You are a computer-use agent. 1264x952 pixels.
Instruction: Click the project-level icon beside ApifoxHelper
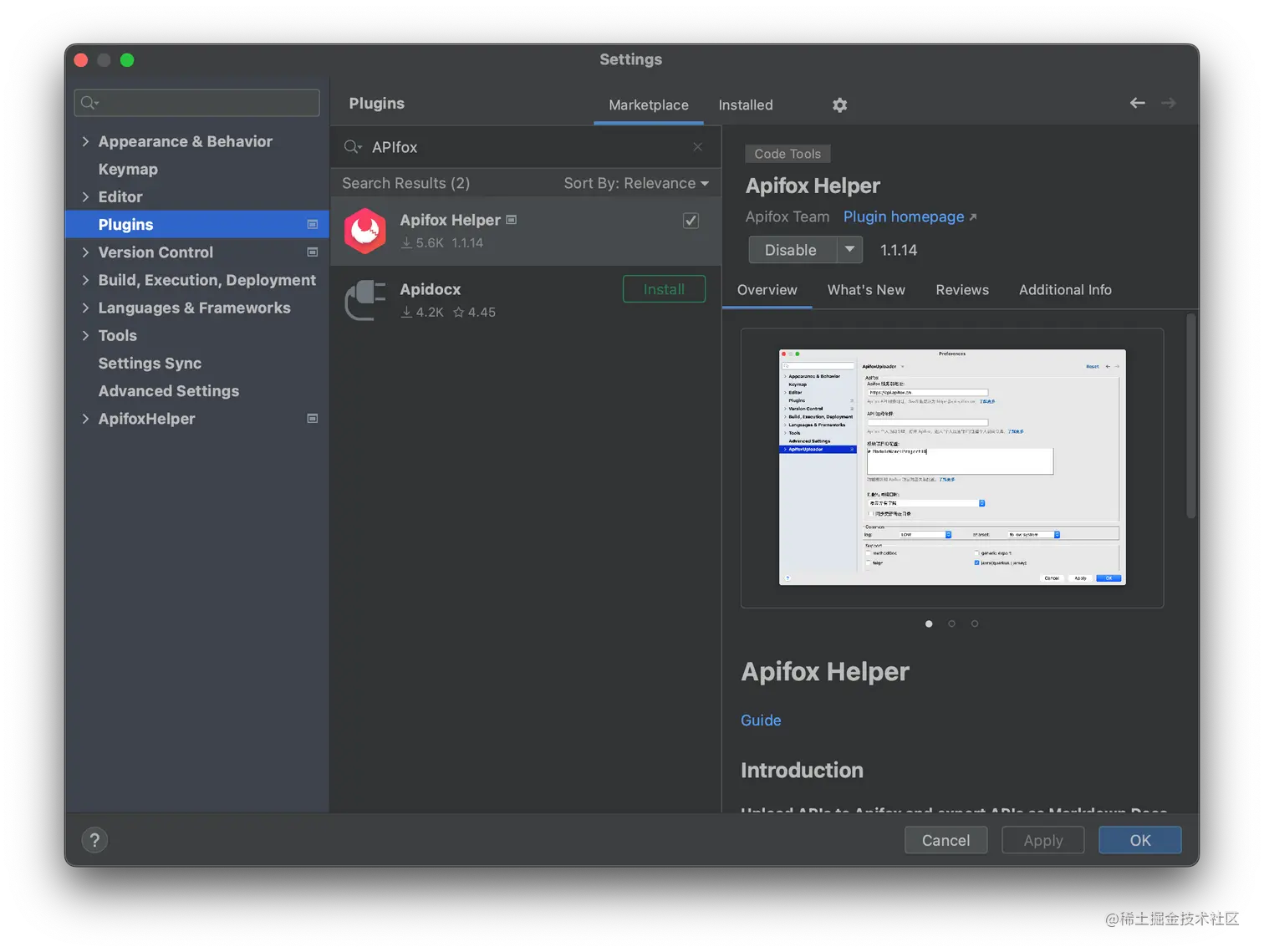click(x=313, y=418)
